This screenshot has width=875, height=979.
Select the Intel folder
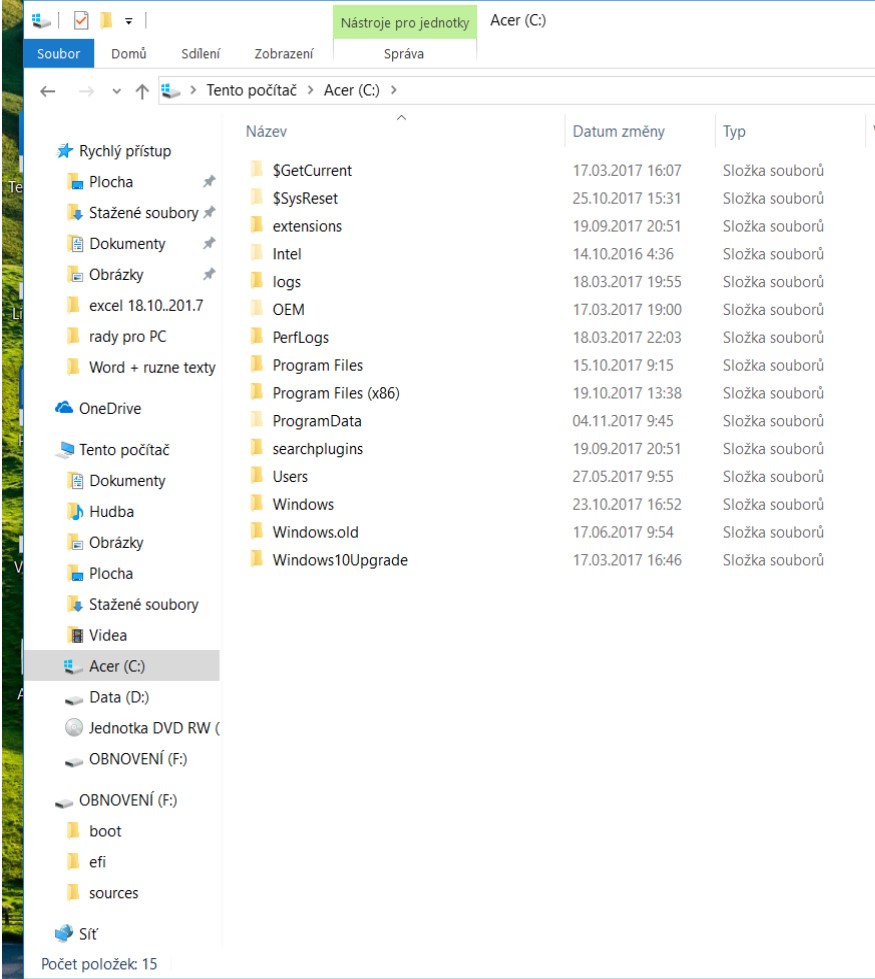[287, 254]
